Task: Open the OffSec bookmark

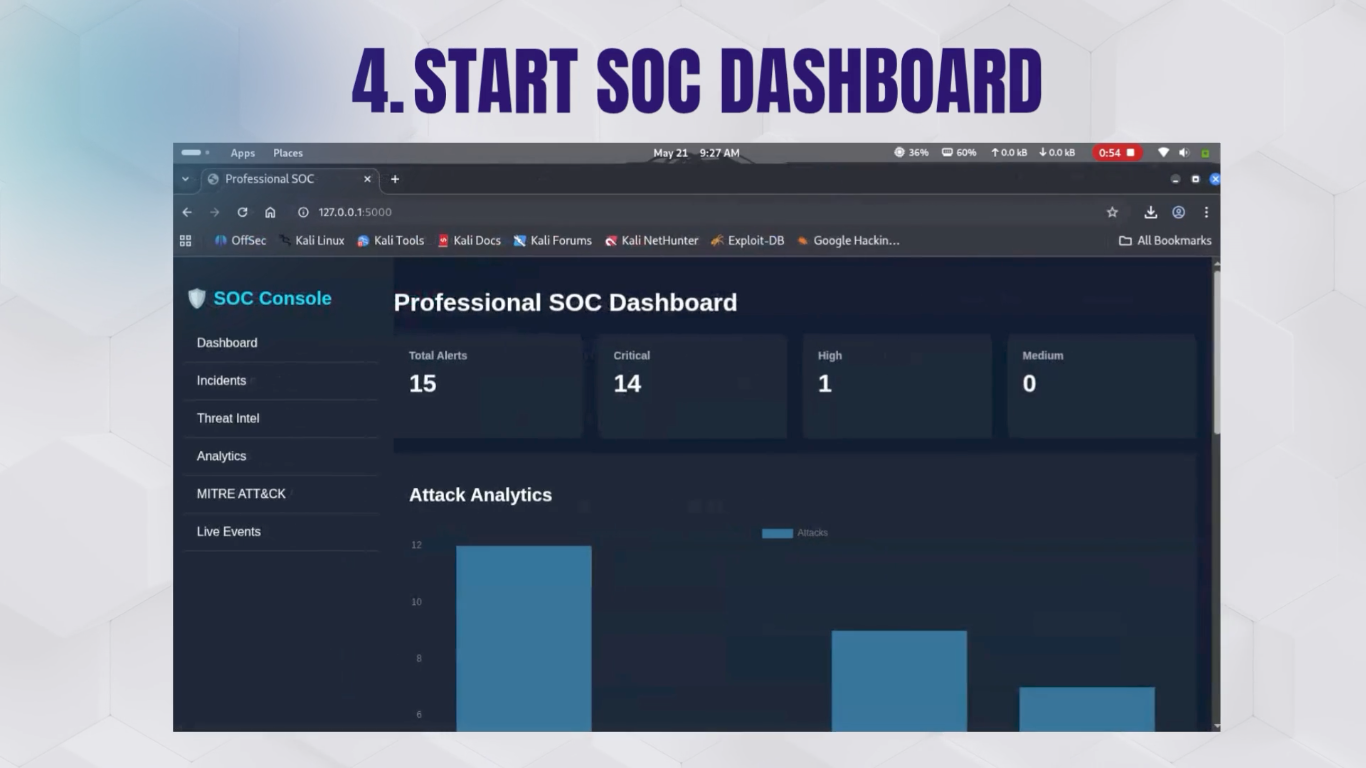Action: [x=241, y=240]
